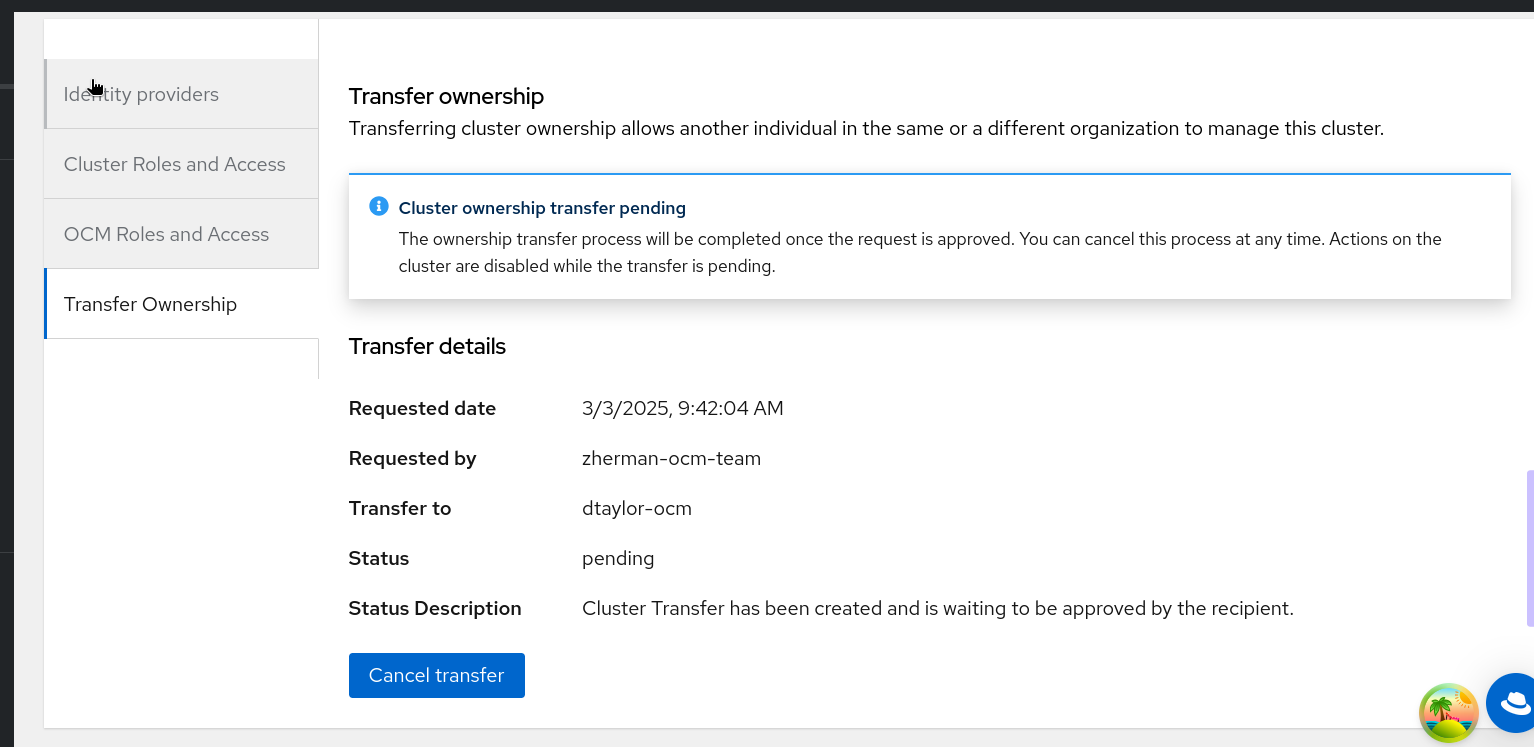Viewport: 1534px width, 747px height.
Task: Click the "Transfer to" label
Action: pos(400,508)
